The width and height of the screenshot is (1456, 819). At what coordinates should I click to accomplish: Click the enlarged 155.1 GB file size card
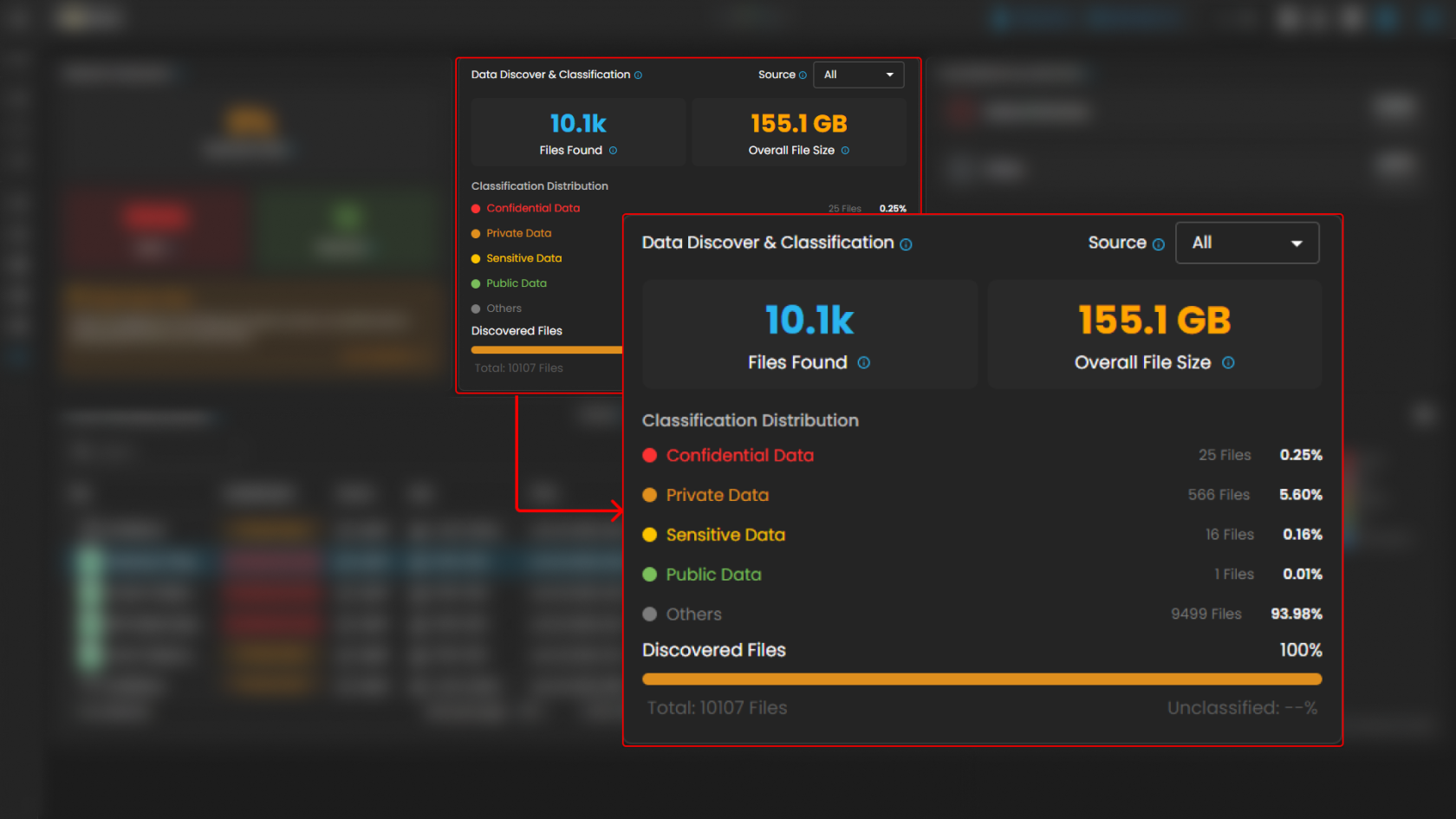[1154, 334]
